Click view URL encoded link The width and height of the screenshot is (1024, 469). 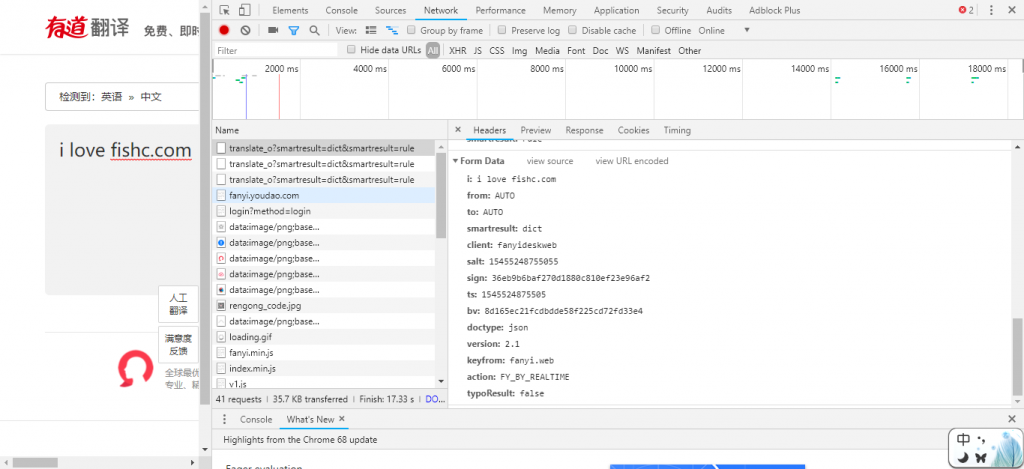pos(632,161)
